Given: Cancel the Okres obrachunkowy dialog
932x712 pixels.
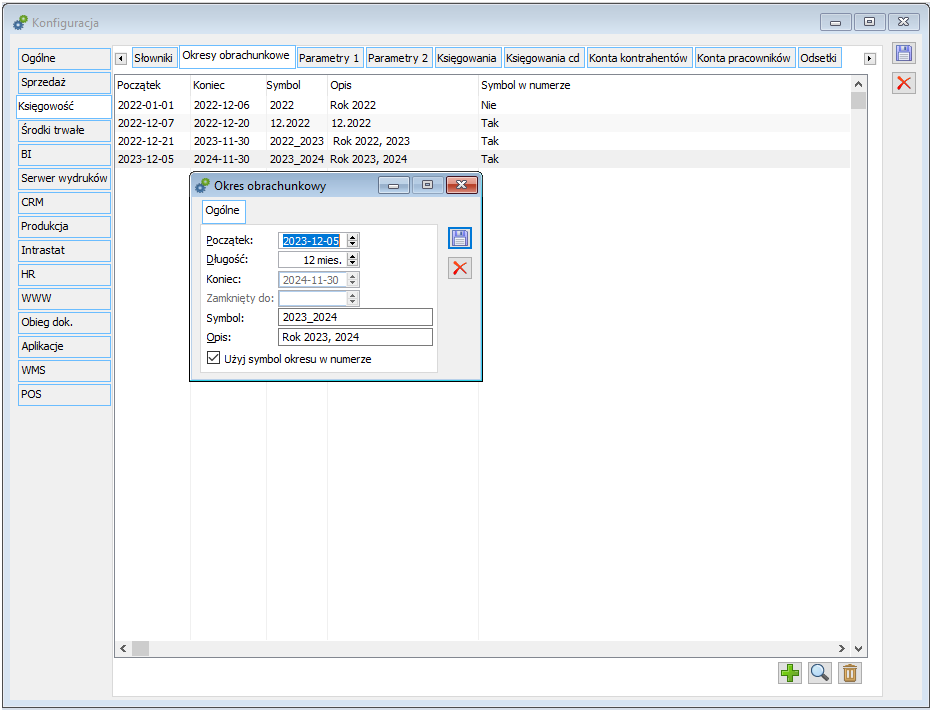Looking at the screenshot, I should point(459,268).
